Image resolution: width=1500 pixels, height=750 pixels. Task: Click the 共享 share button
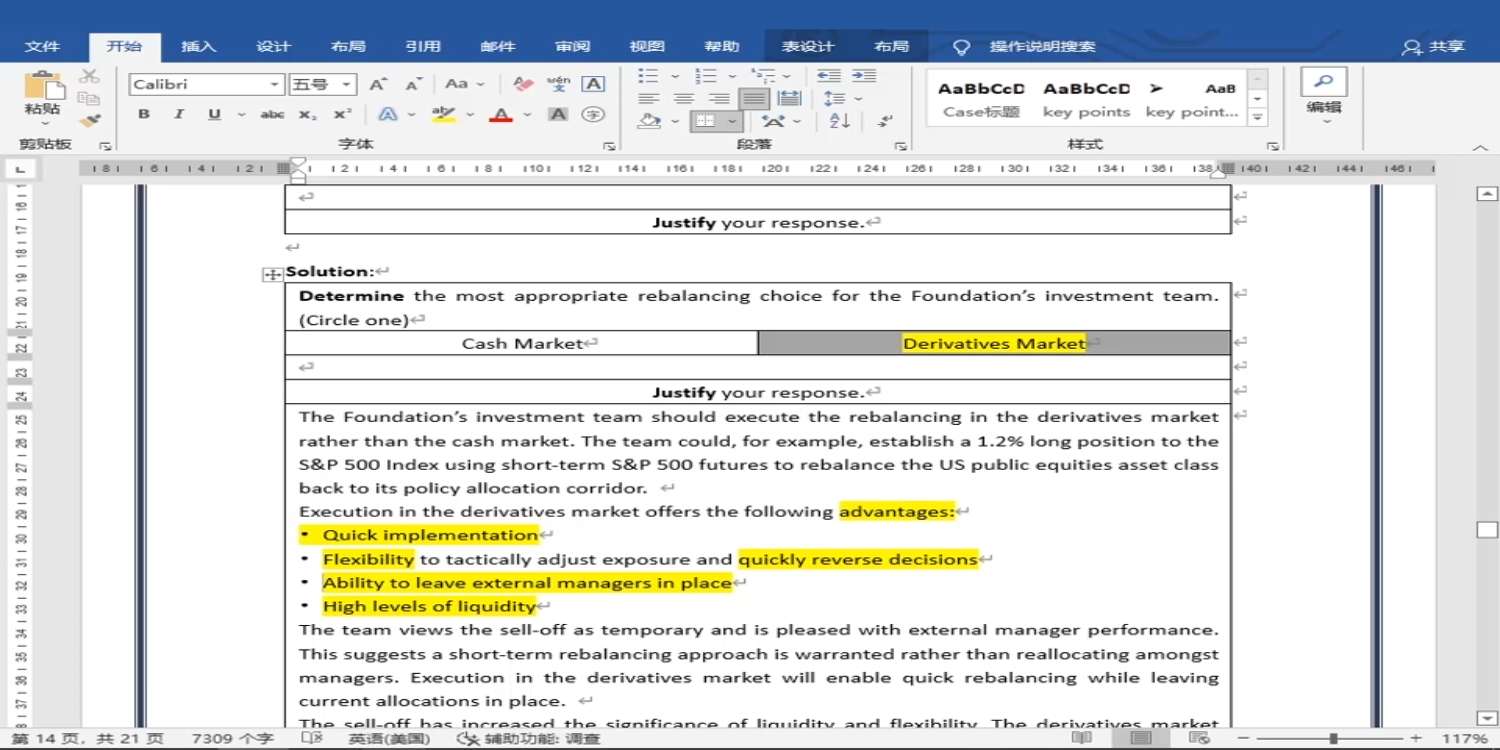click(1434, 46)
